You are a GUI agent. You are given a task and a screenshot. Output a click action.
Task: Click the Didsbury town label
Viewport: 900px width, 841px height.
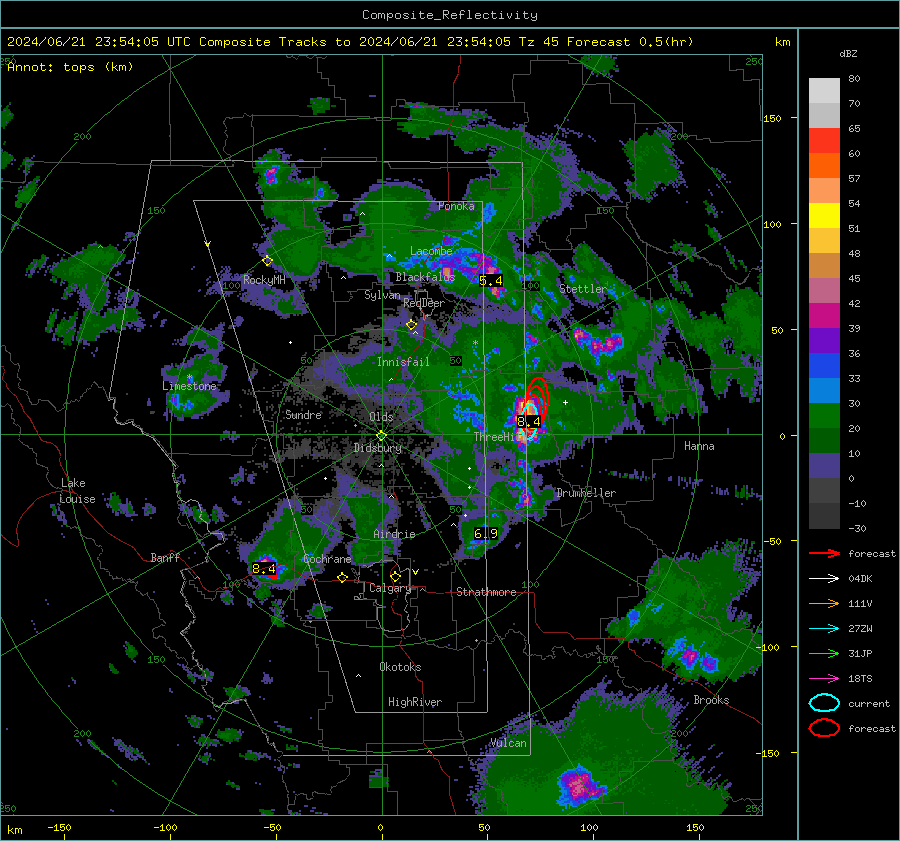[x=378, y=448]
